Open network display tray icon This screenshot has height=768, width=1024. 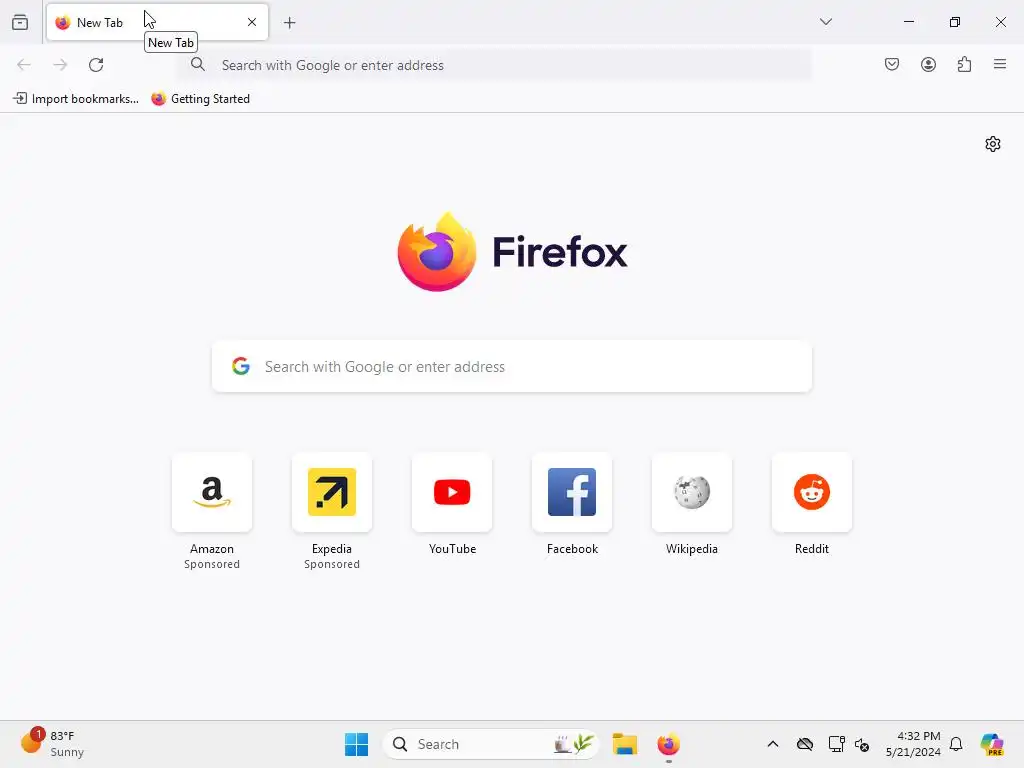pos(836,744)
